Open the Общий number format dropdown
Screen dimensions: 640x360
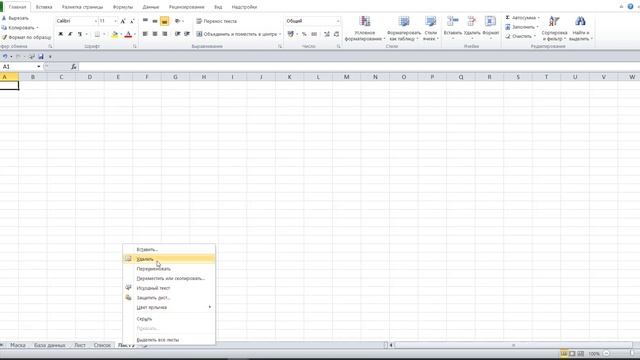[x=338, y=21]
